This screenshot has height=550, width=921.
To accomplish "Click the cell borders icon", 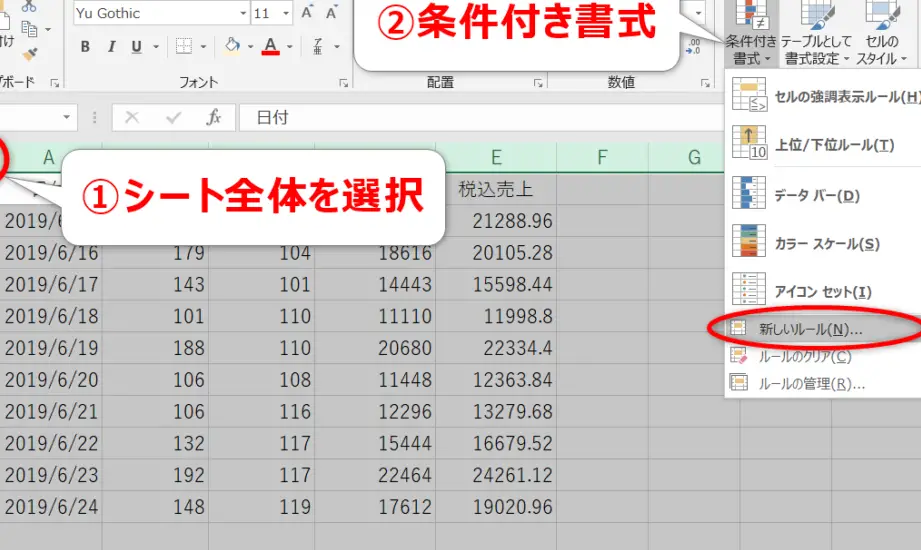I will (x=184, y=47).
